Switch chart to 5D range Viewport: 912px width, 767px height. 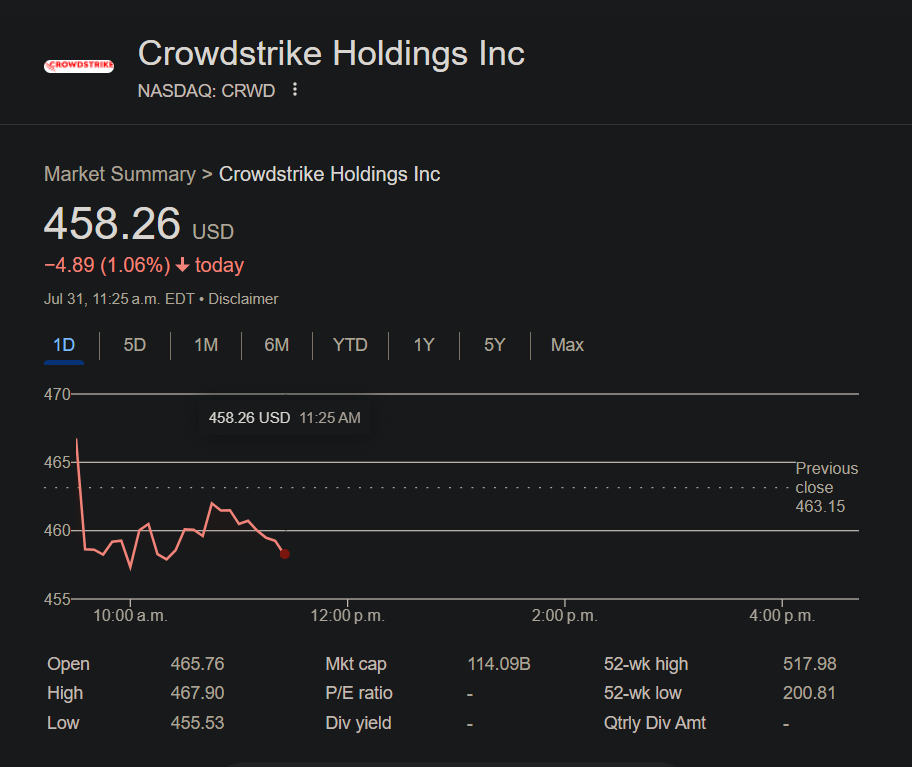click(x=134, y=345)
